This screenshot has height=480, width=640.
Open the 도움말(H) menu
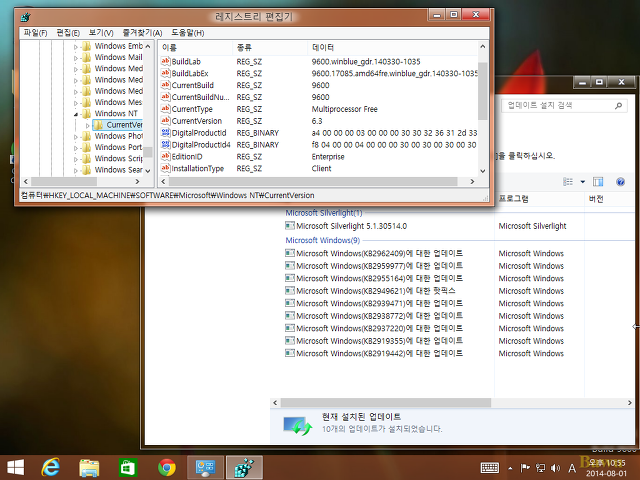coord(187,33)
